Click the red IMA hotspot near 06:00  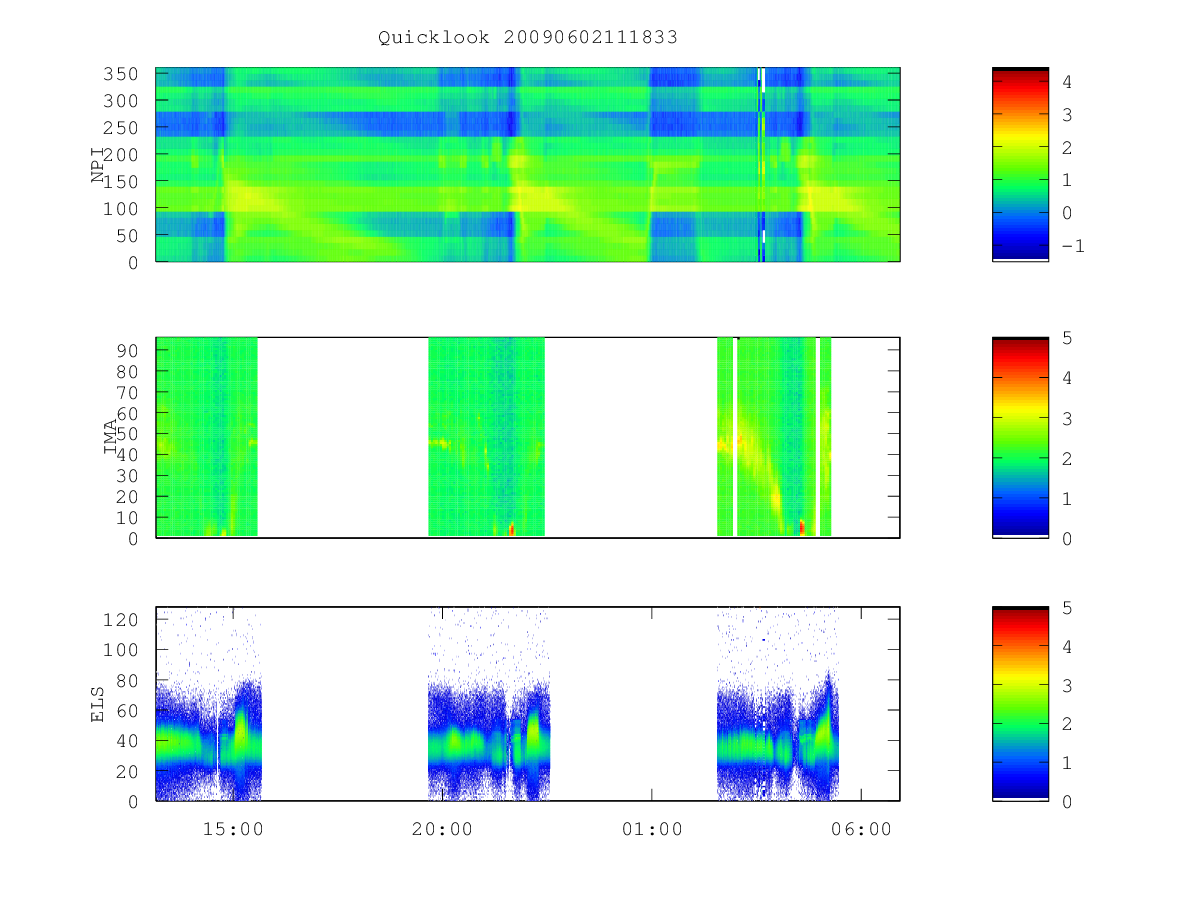(802, 526)
